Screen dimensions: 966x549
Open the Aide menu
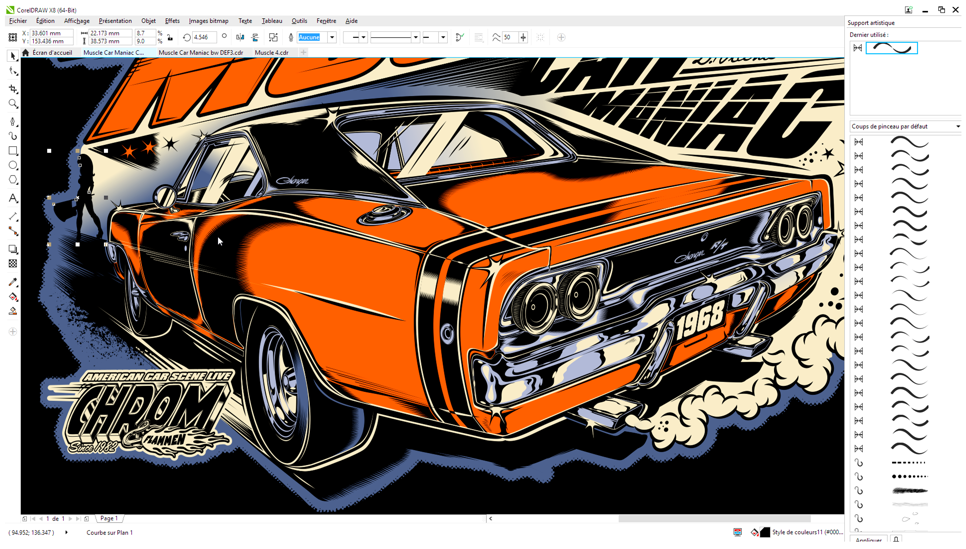pos(351,21)
